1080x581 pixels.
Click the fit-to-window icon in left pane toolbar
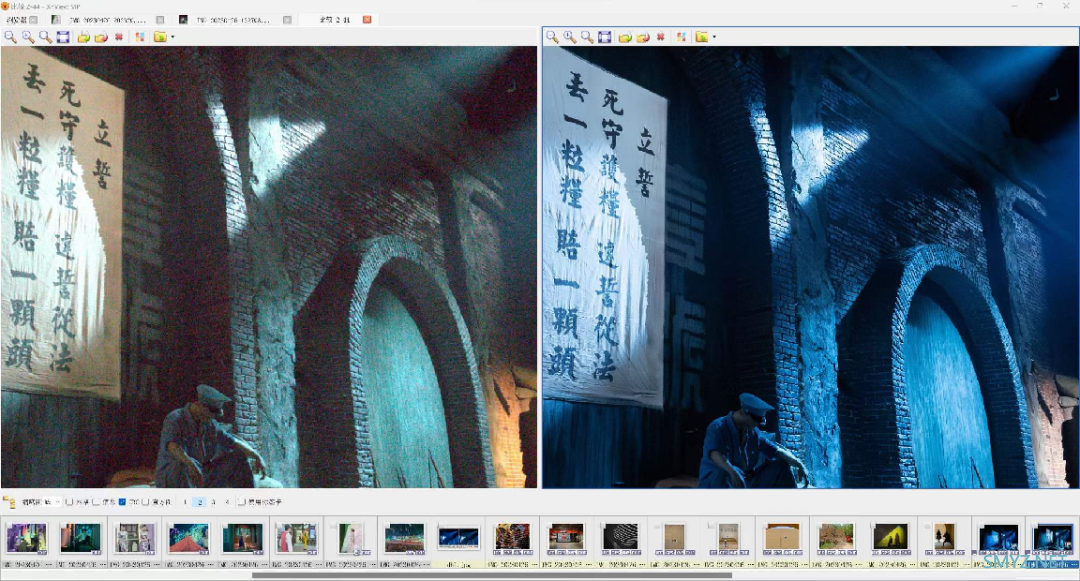pyautogui.click(x=63, y=37)
